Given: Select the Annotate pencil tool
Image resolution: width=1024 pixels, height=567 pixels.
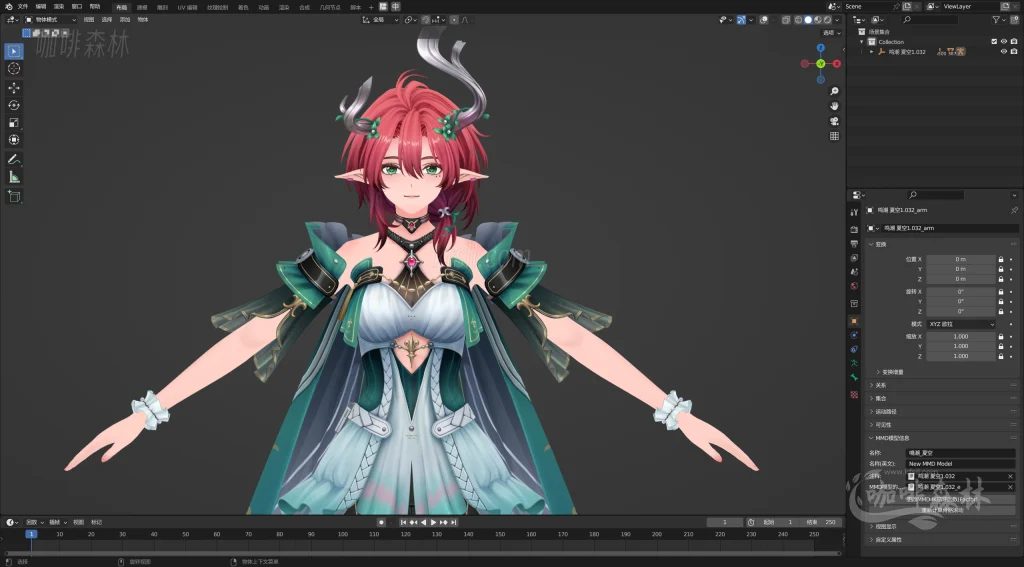Looking at the screenshot, I should [x=14, y=159].
